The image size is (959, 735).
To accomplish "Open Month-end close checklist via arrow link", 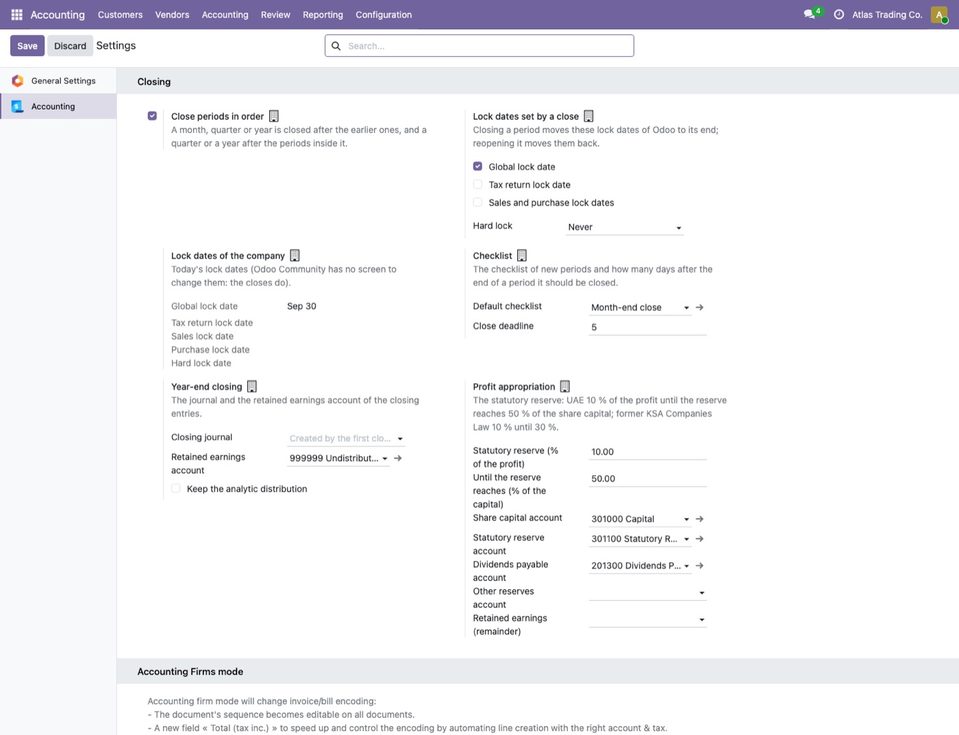I will [x=700, y=308].
